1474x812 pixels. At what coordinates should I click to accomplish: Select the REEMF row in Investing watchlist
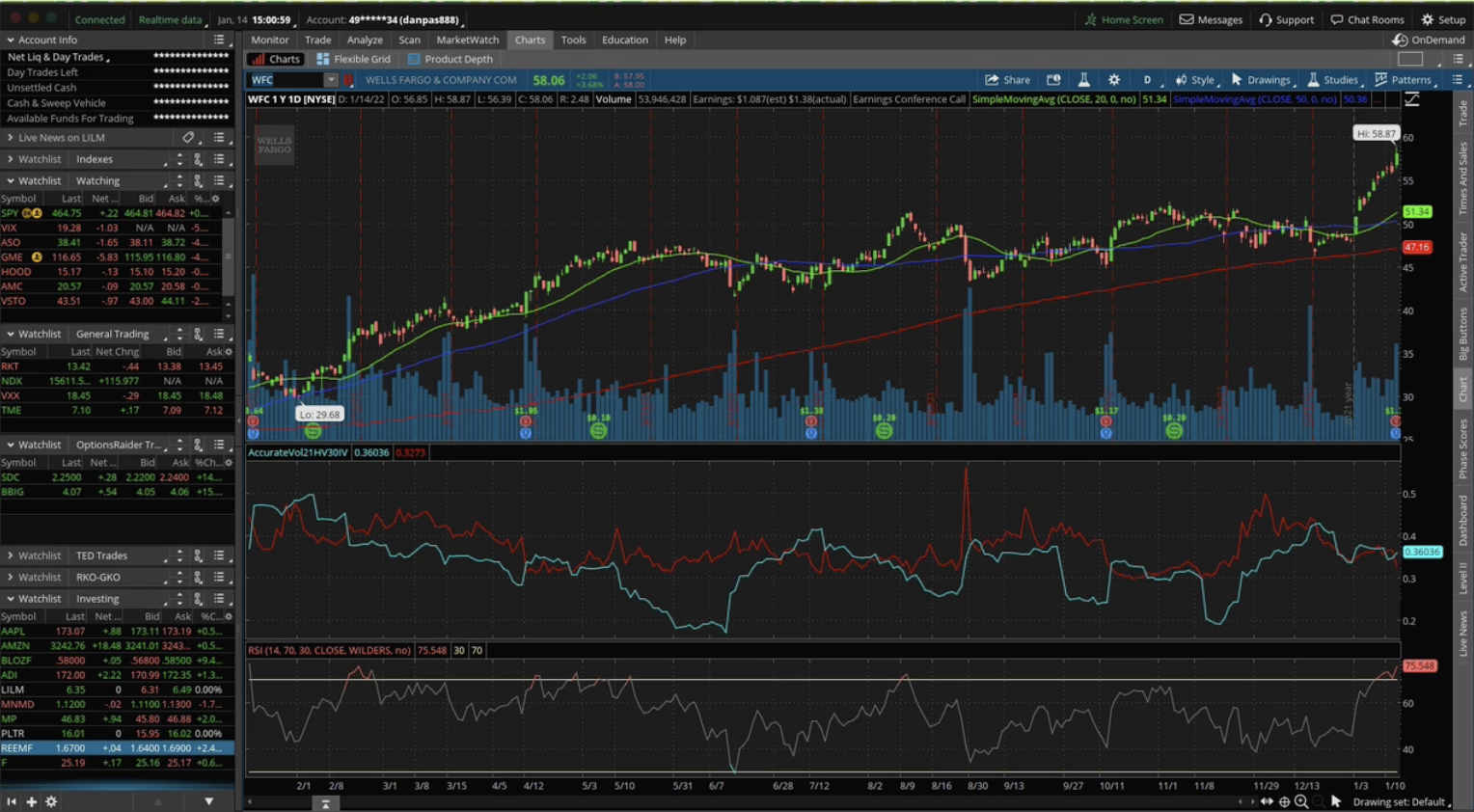coord(117,748)
